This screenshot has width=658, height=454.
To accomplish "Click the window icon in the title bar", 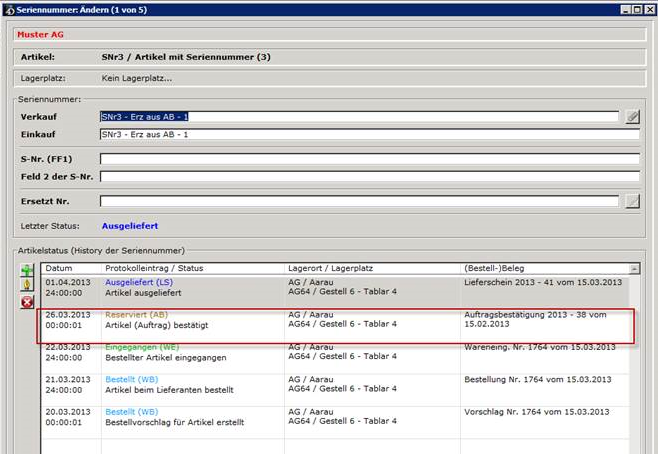I will (x=10, y=9).
